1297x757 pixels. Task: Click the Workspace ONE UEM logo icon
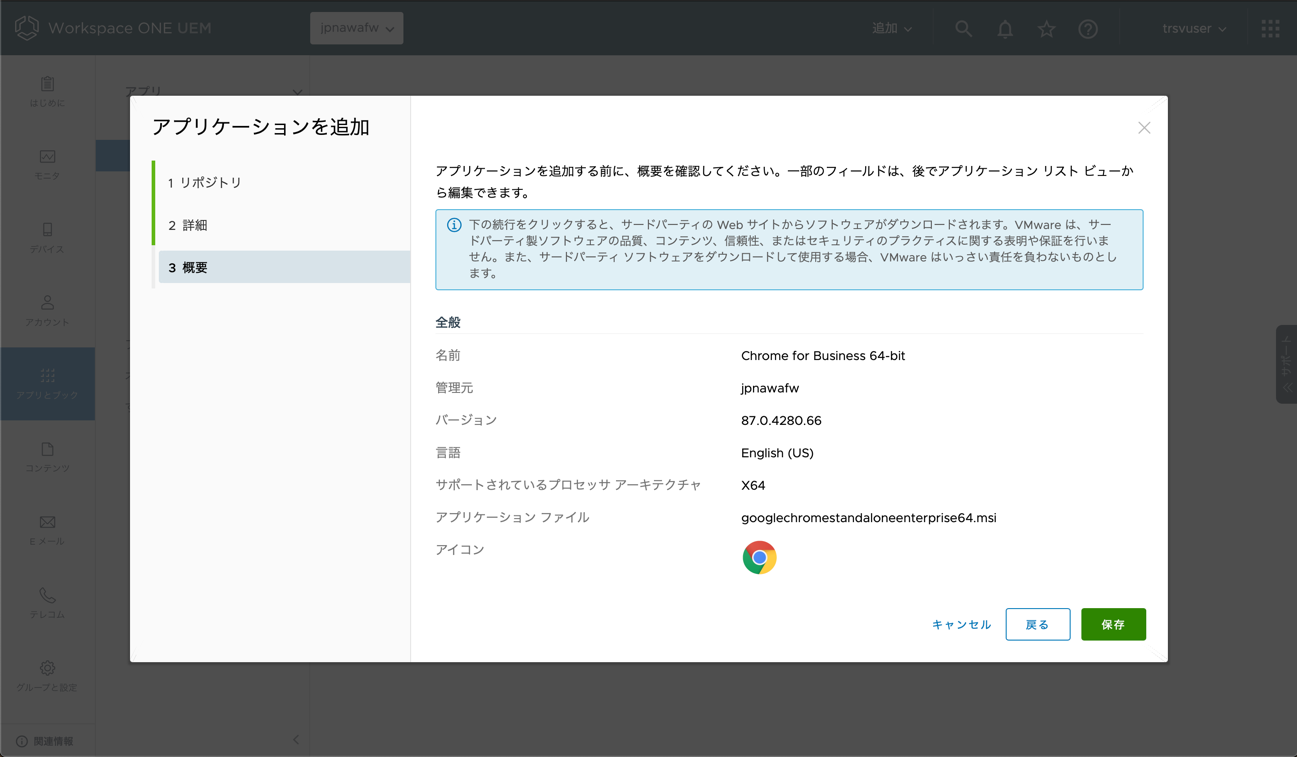[27, 28]
